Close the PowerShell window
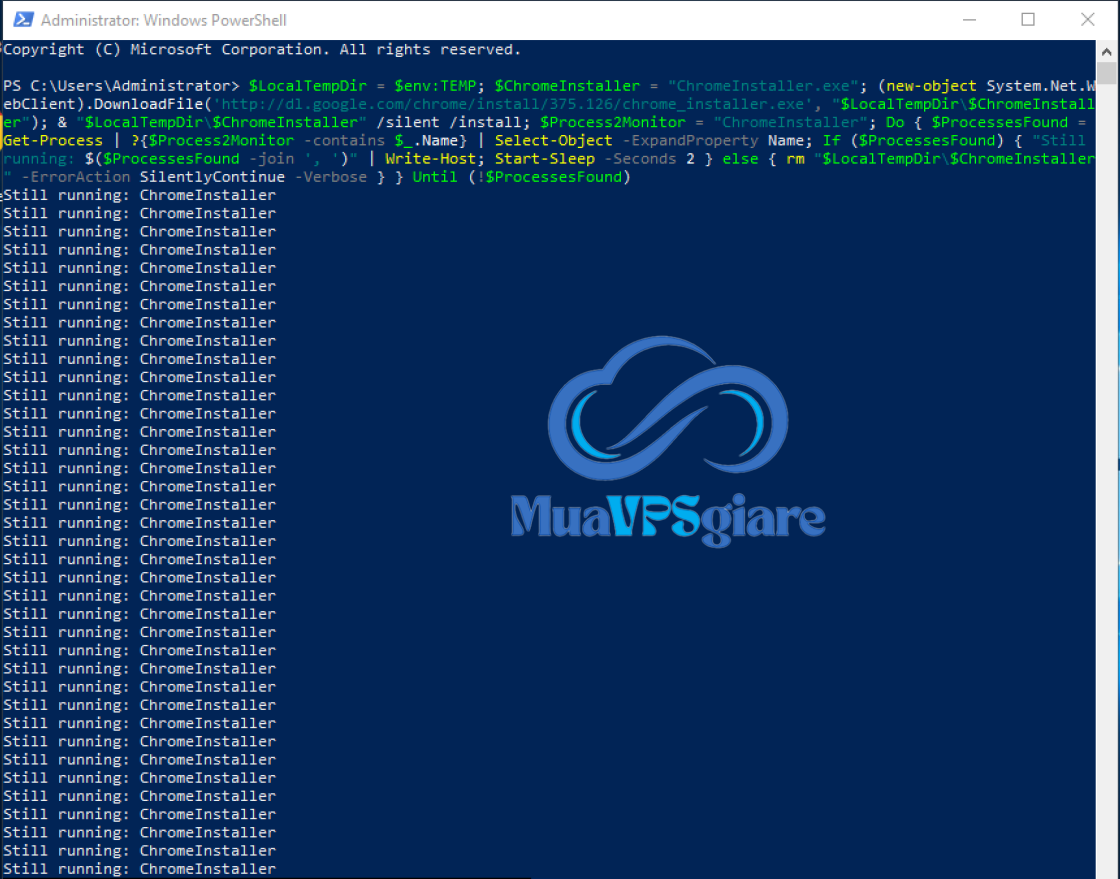 [x=1088, y=19]
